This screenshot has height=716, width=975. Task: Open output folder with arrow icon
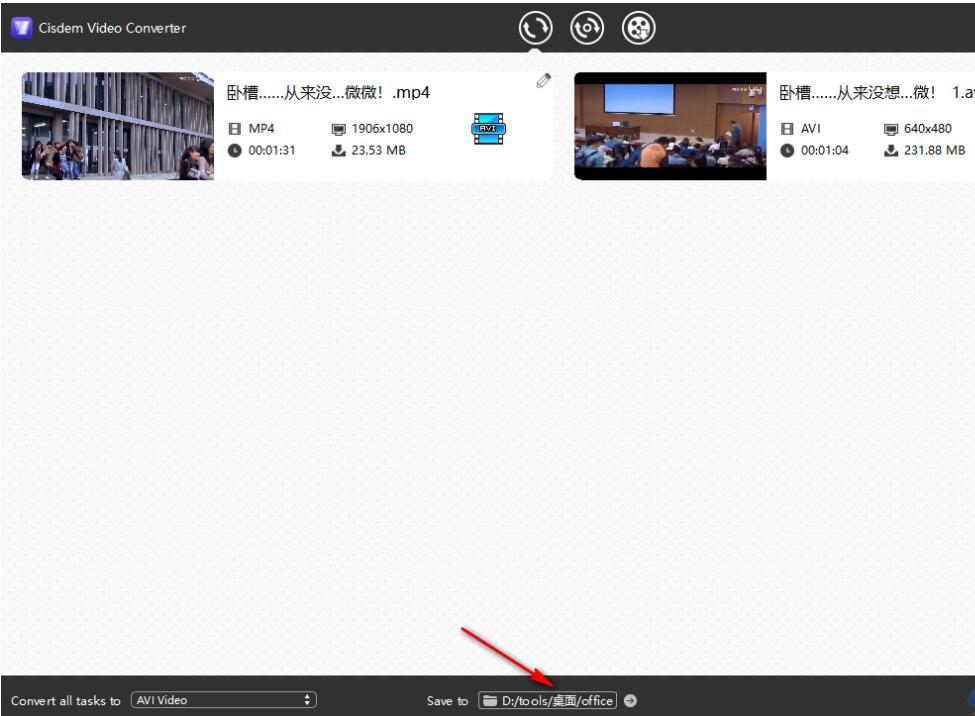tap(630, 700)
